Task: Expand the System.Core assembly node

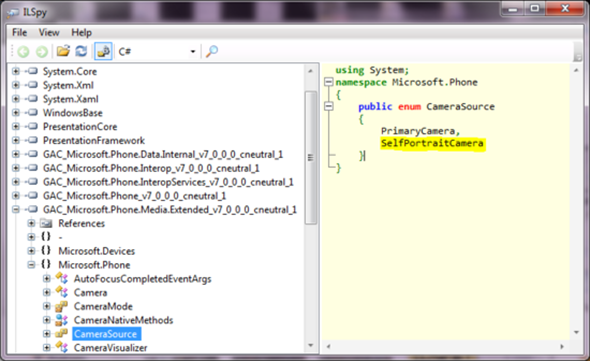Action: 16,71
